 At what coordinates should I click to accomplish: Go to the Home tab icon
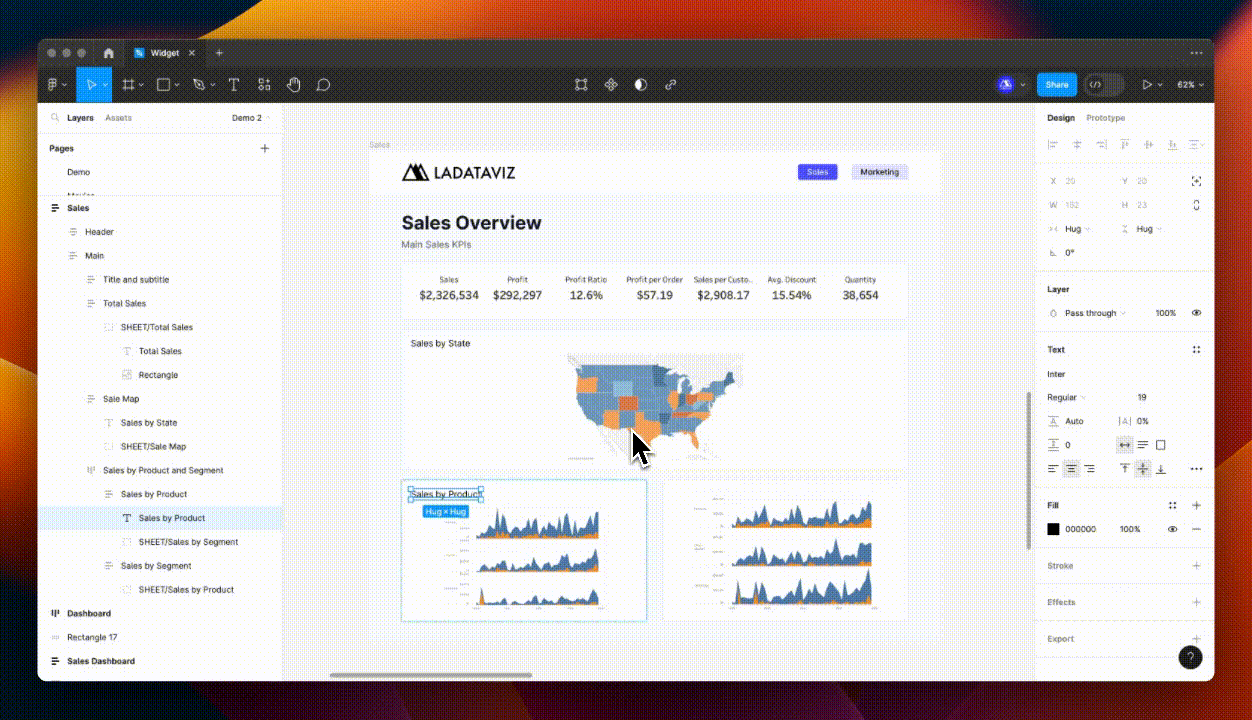pos(108,53)
